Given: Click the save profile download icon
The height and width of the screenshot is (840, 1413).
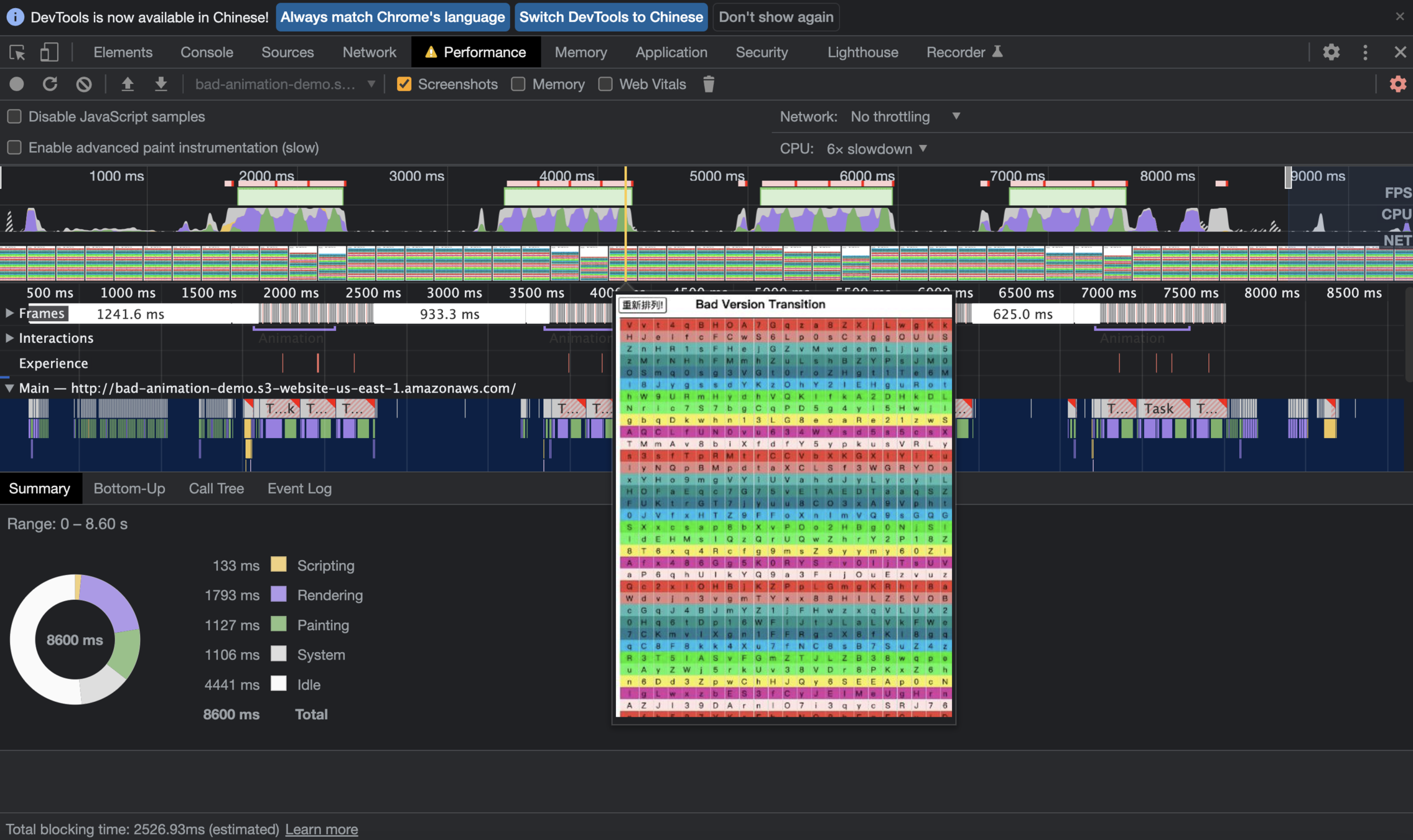Looking at the screenshot, I should [161, 84].
